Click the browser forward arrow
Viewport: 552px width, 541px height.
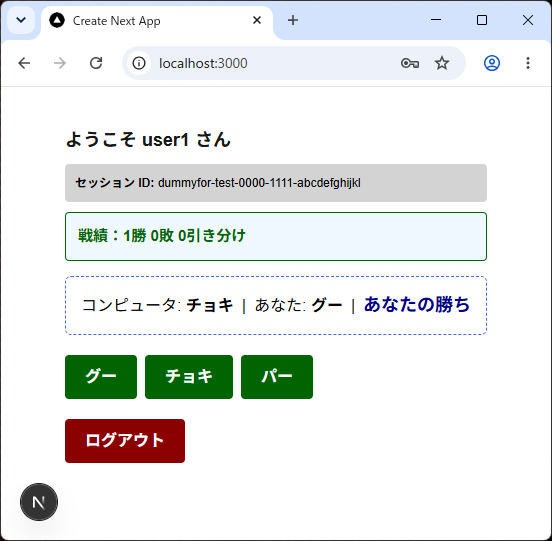(60, 63)
